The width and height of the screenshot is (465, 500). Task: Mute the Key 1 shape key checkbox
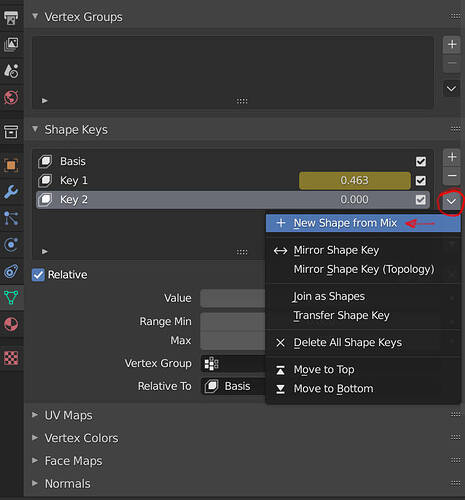[x=421, y=181]
